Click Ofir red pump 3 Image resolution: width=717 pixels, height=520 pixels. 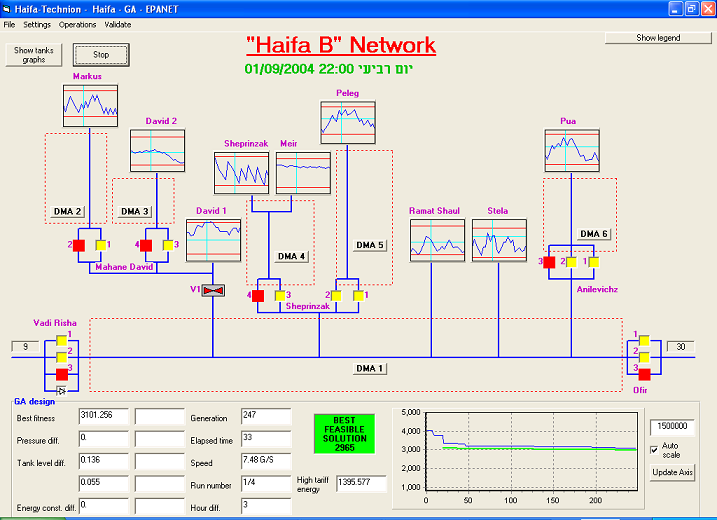644,375
